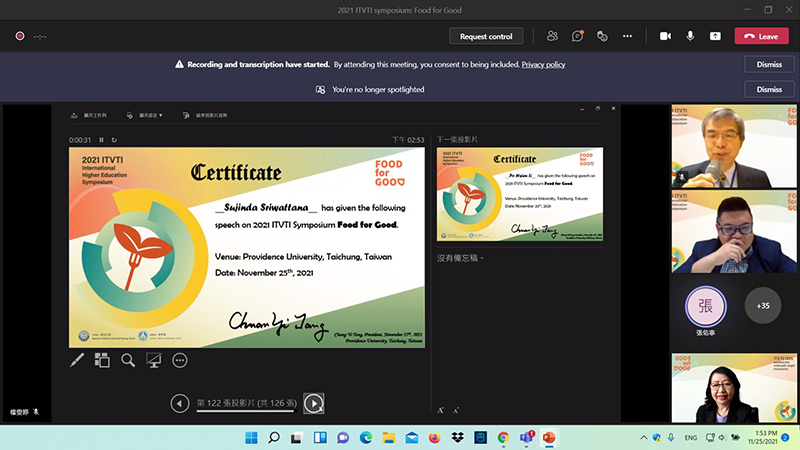800x450 pixels.
Task: Click the red recording indicator icon
Action: [20, 36]
